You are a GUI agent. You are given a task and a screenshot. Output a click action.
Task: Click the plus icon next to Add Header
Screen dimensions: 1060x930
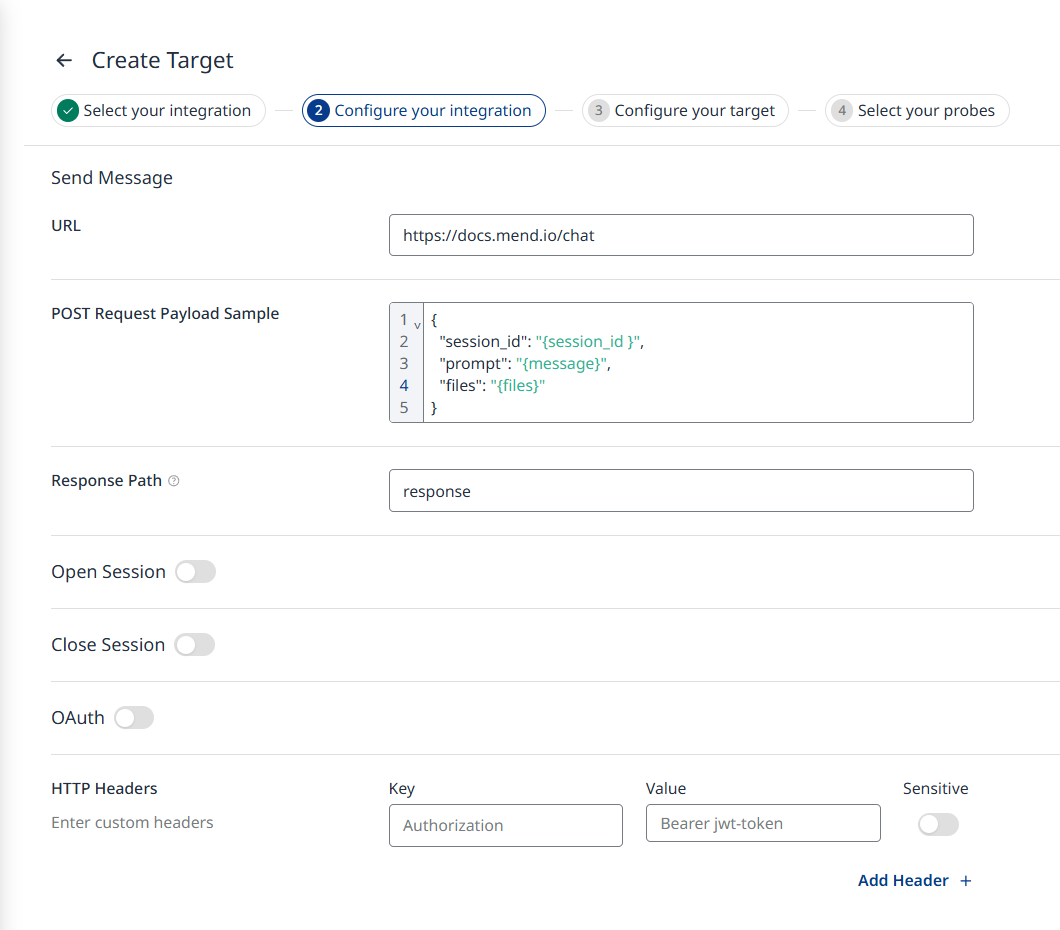965,881
